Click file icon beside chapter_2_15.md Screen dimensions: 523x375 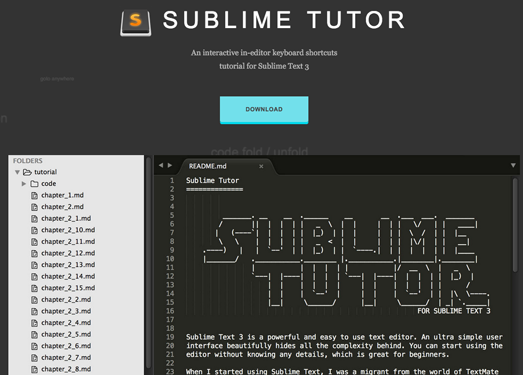34,288
